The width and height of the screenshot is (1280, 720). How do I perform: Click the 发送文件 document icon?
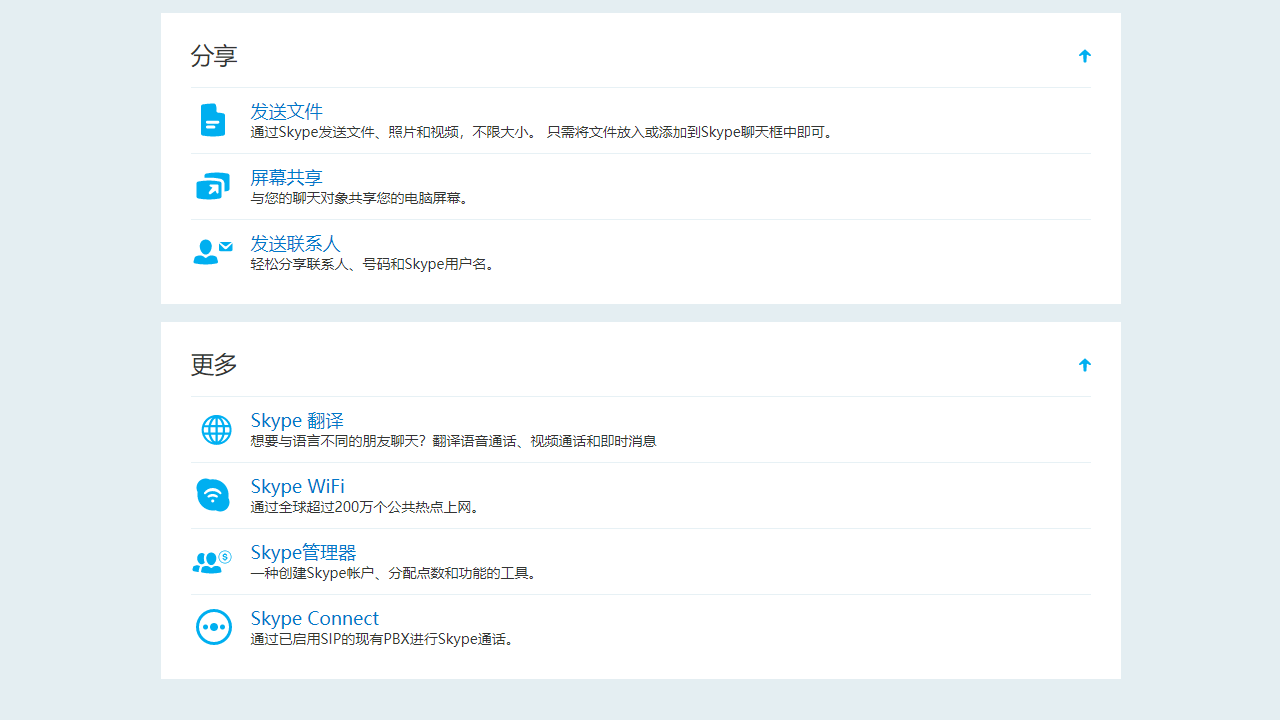coord(212,119)
